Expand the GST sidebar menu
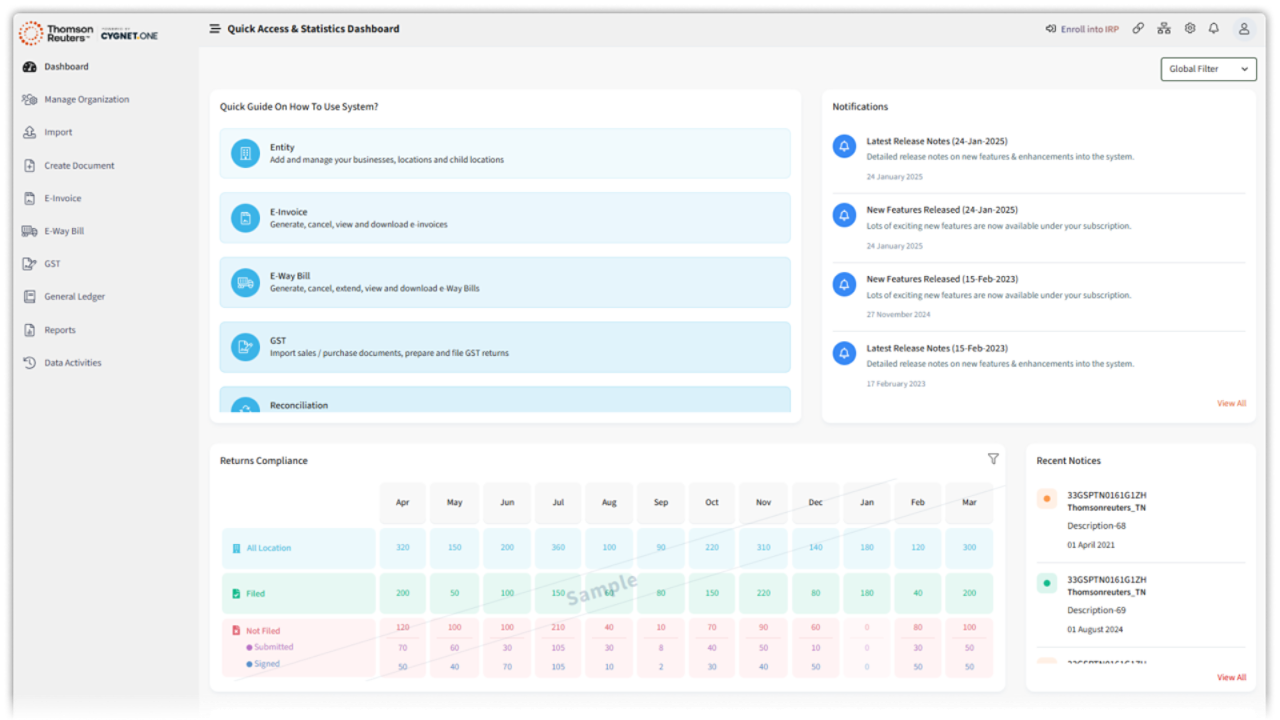1280x720 pixels. pos(52,264)
